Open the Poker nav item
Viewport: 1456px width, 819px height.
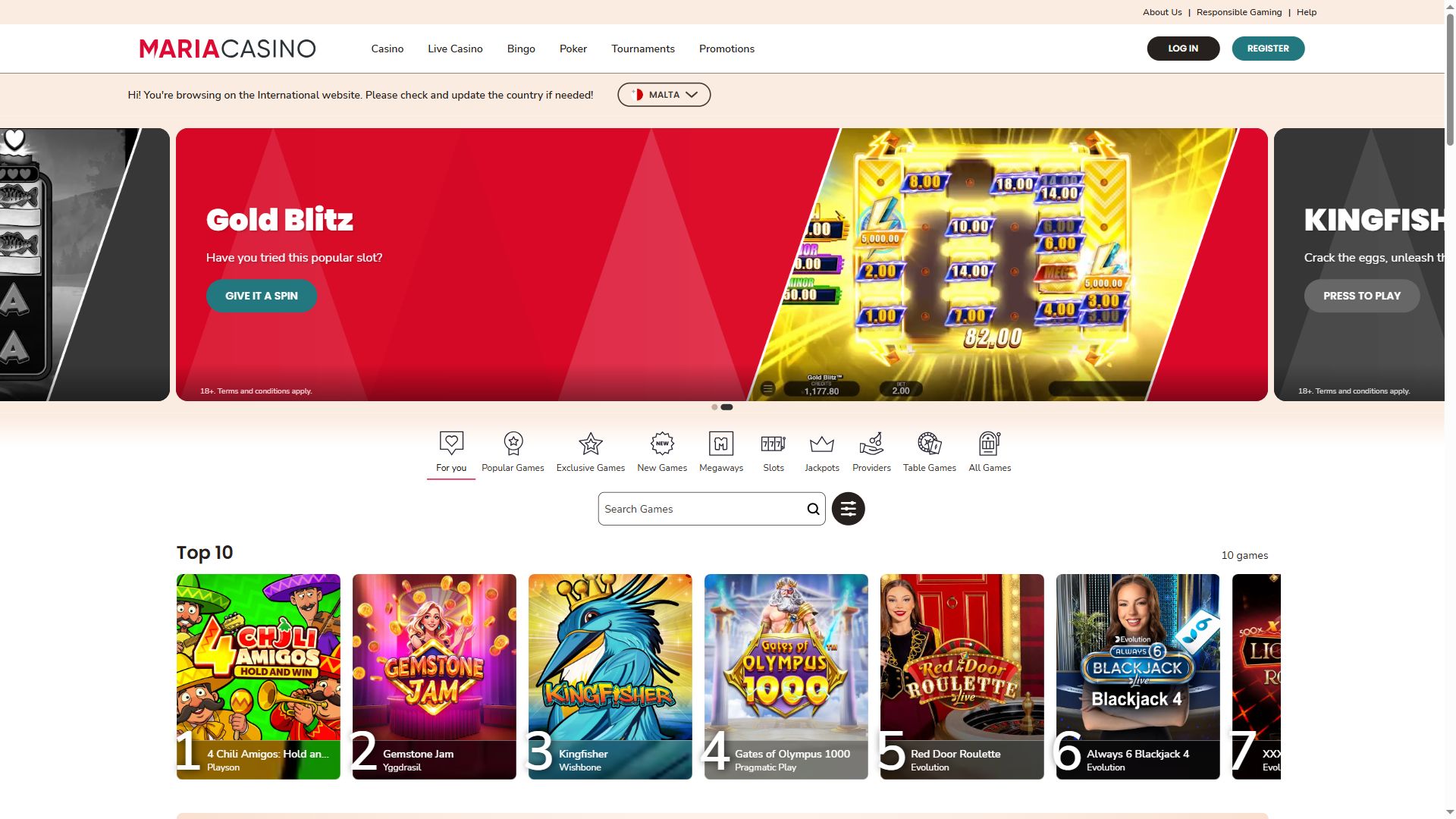tap(573, 49)
